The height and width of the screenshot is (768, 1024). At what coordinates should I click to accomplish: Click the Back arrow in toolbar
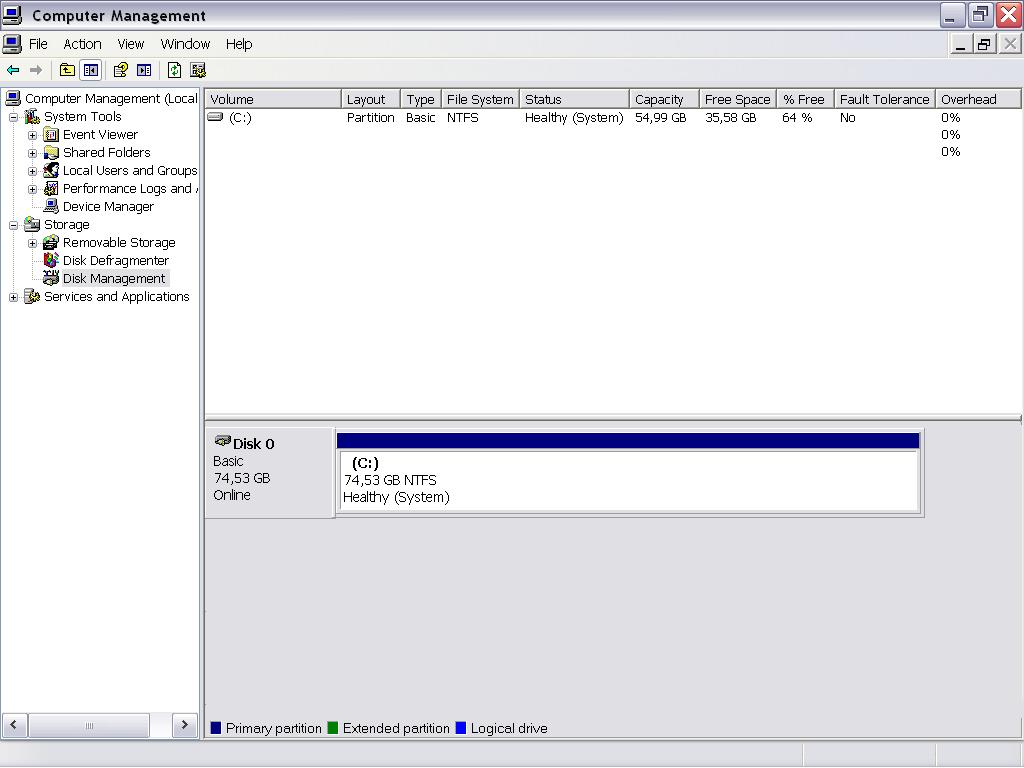(13, 70)
